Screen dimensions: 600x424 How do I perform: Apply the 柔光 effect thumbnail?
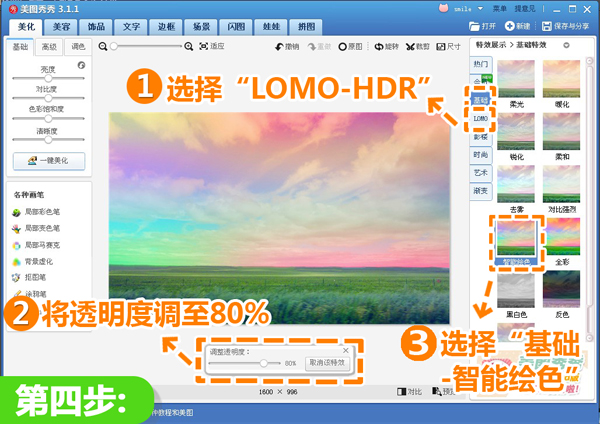[x=516, y=79]
